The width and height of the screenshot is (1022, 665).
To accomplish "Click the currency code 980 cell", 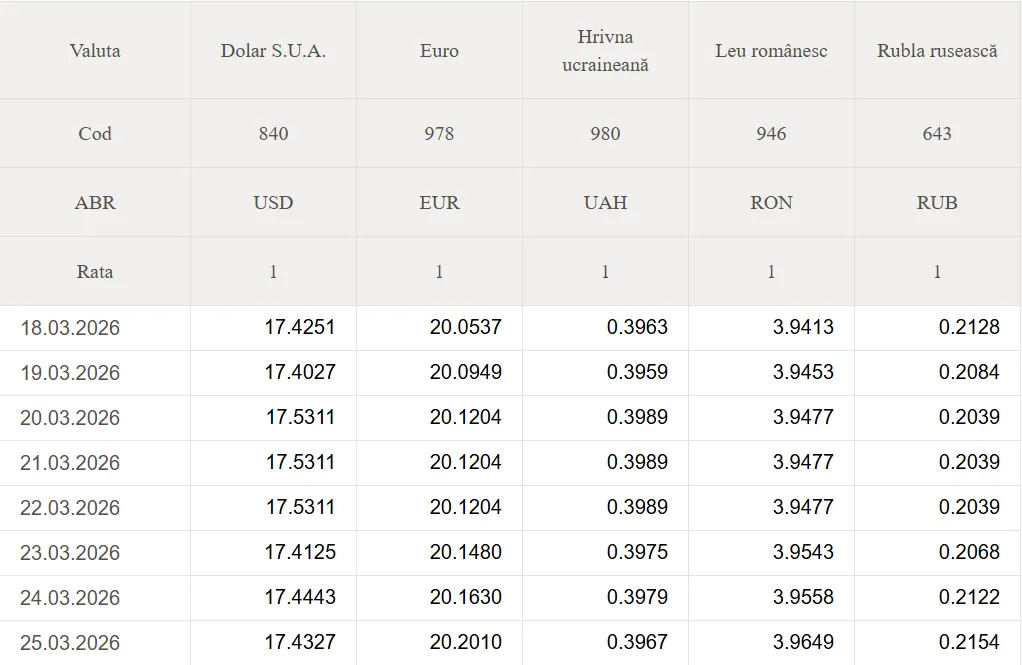I will click(x=605, y=134).
